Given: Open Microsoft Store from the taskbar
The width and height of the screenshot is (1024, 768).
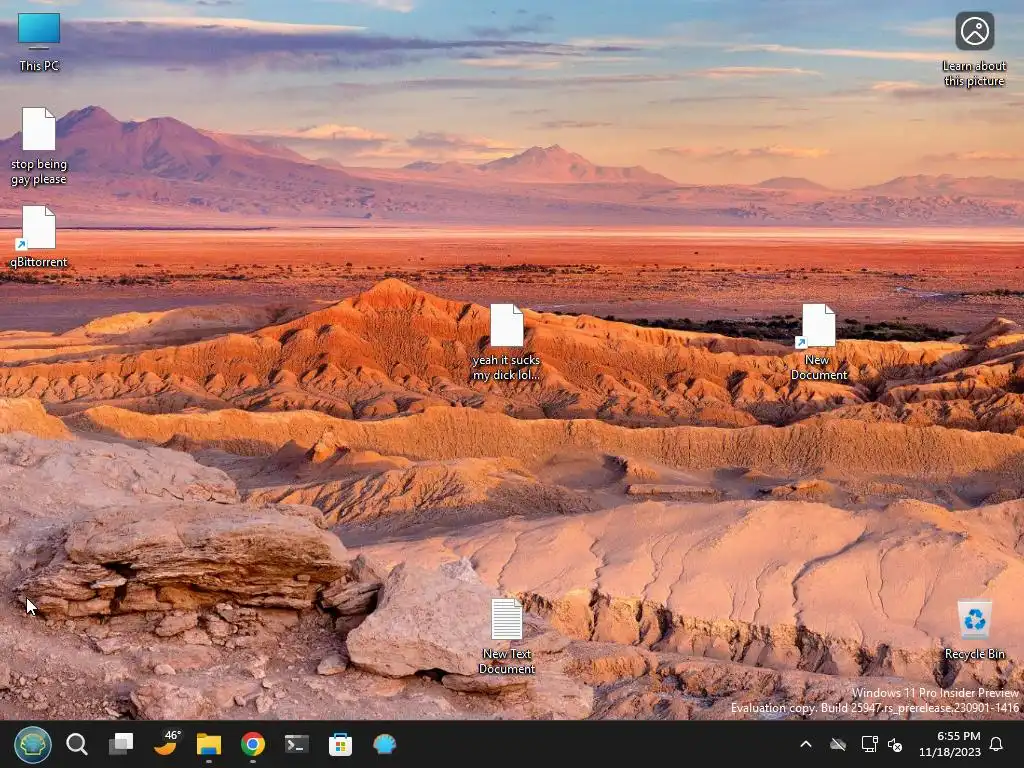Looking at the screenshot, I should click(340, 744).
